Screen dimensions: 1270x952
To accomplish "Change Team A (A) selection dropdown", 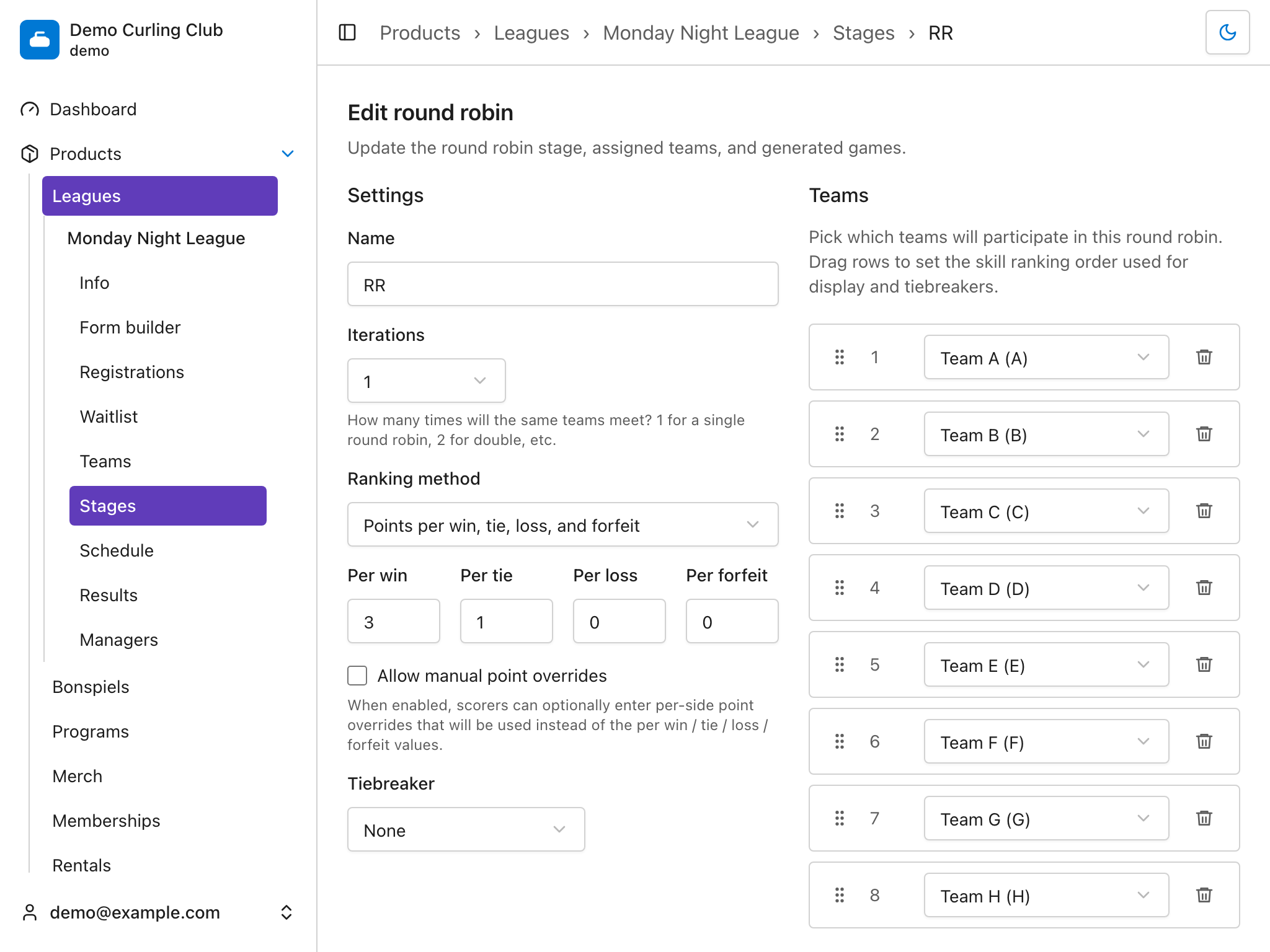I will [1047, 357].
